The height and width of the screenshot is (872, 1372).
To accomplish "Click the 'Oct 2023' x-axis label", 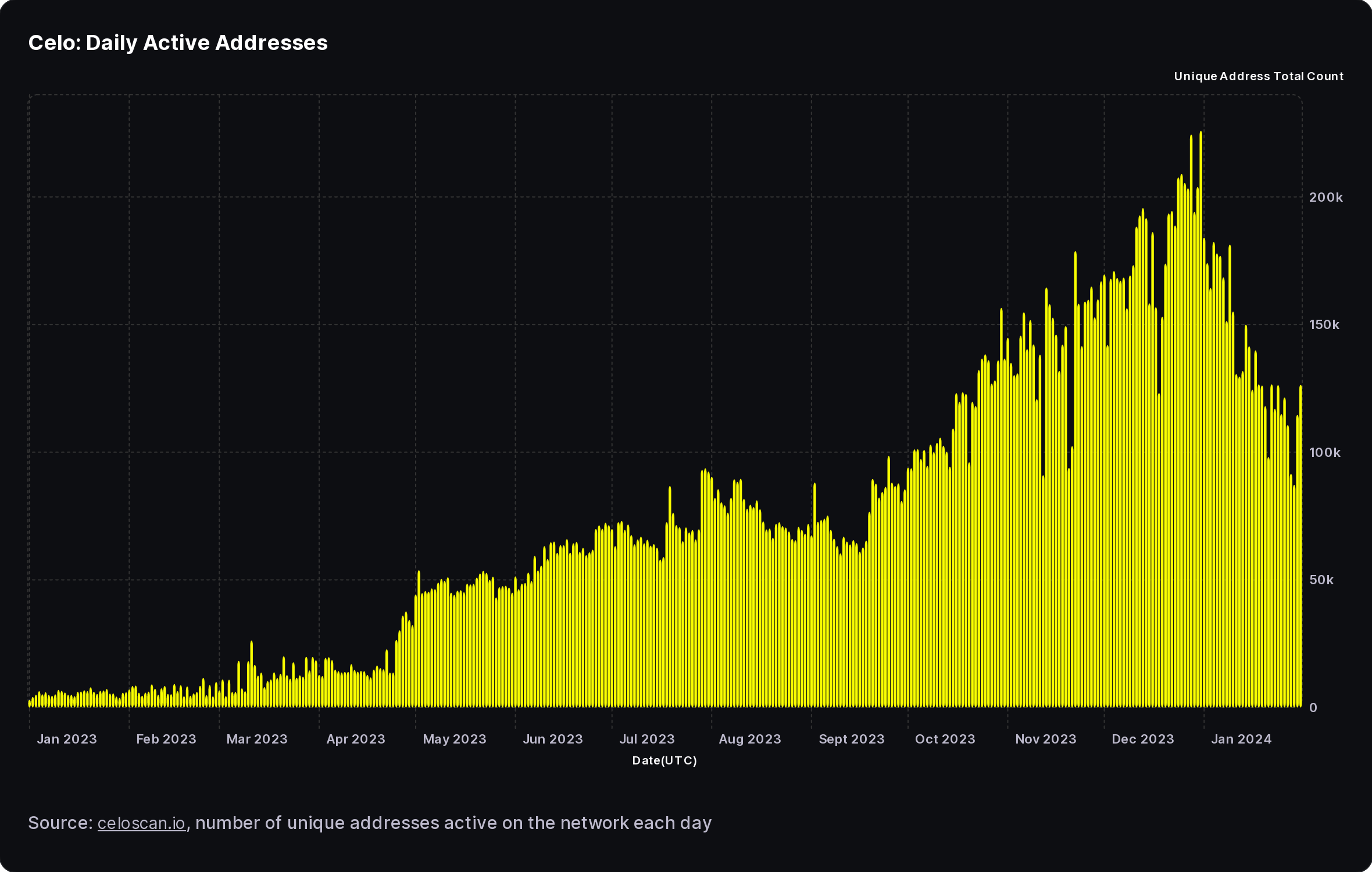I will pos(945,739).
